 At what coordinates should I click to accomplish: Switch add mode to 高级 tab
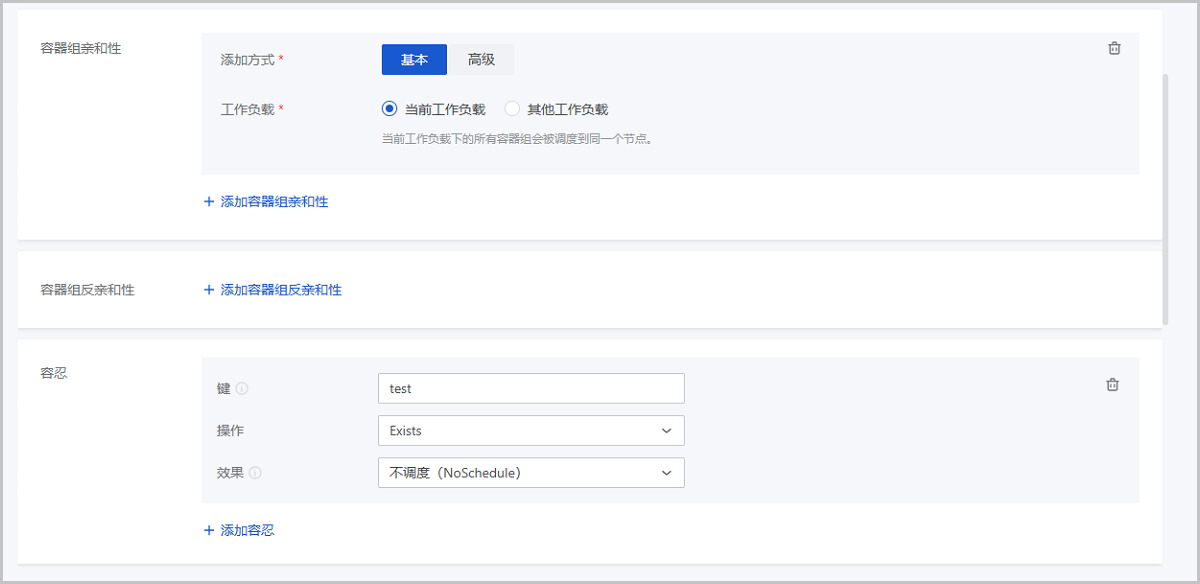pos(481,59)
